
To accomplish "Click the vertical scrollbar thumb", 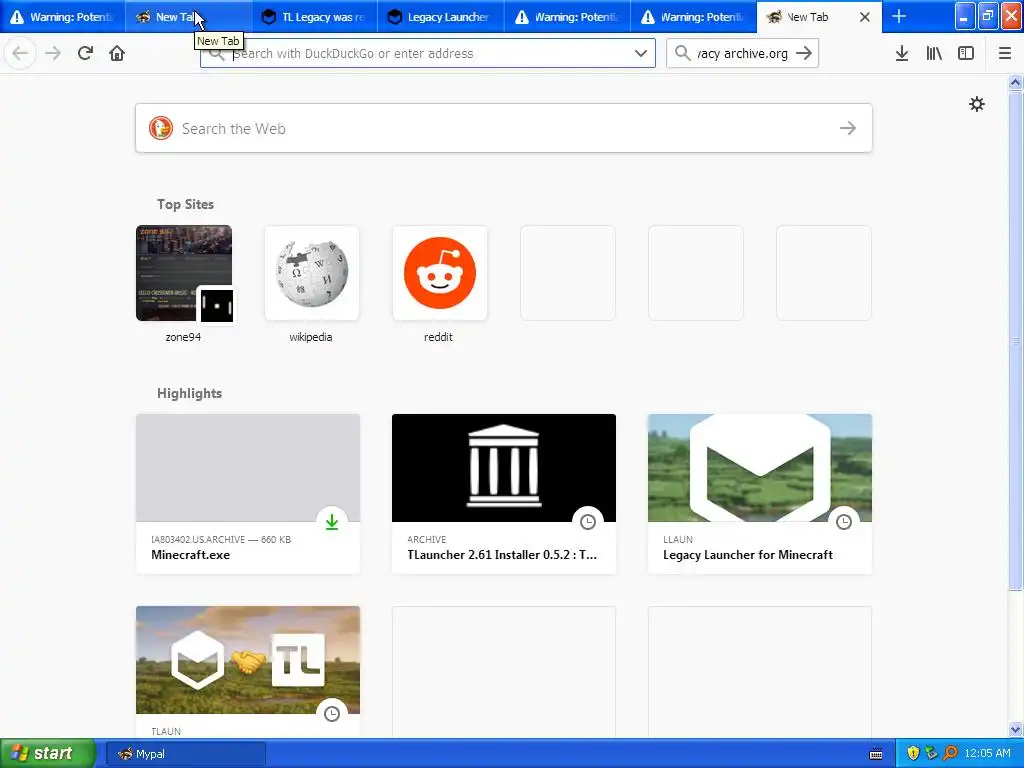I will pyautogui.click(x=1016, y=340).
